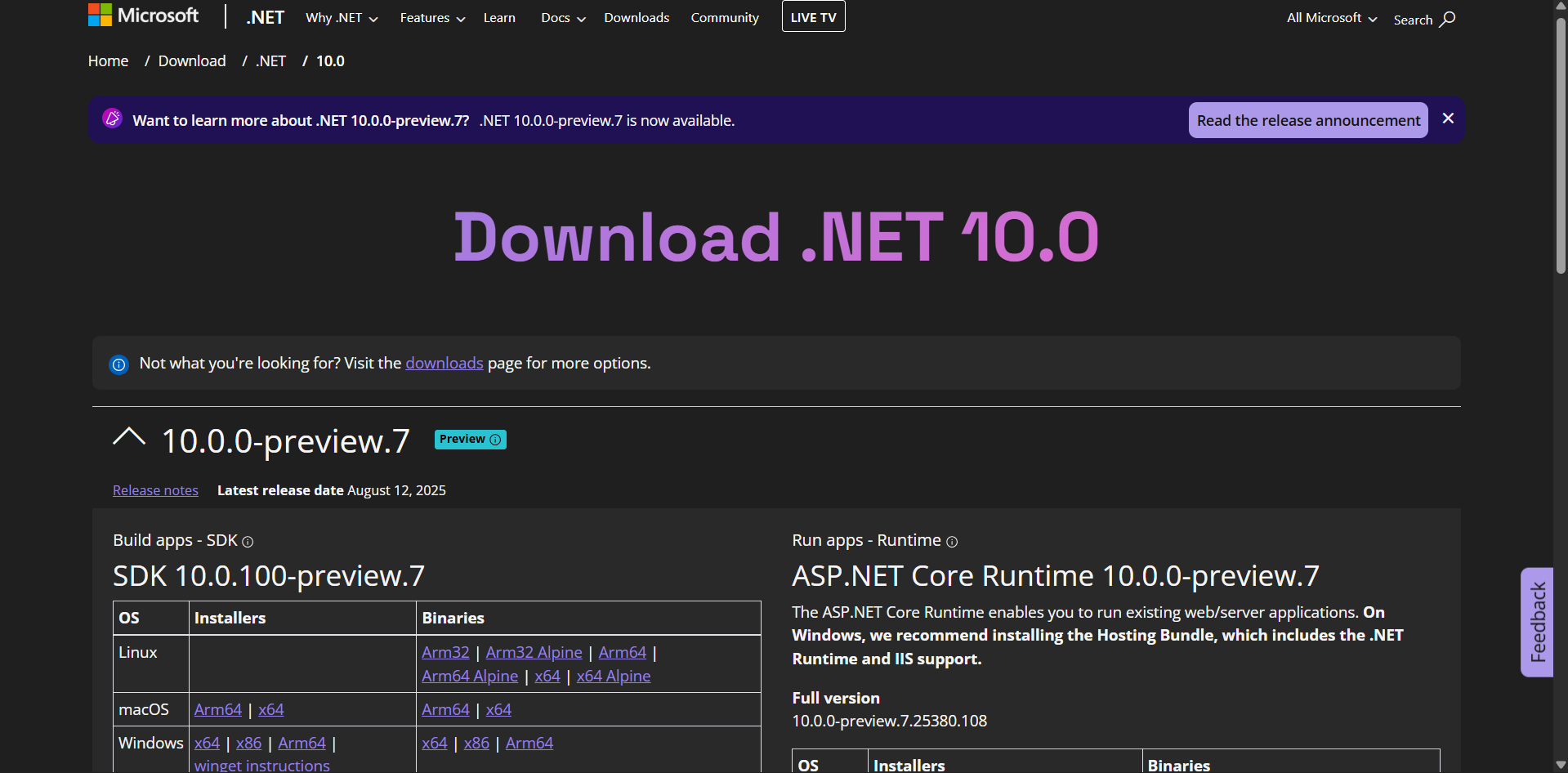Open the Downloads menu item

[x=637, y=18]
